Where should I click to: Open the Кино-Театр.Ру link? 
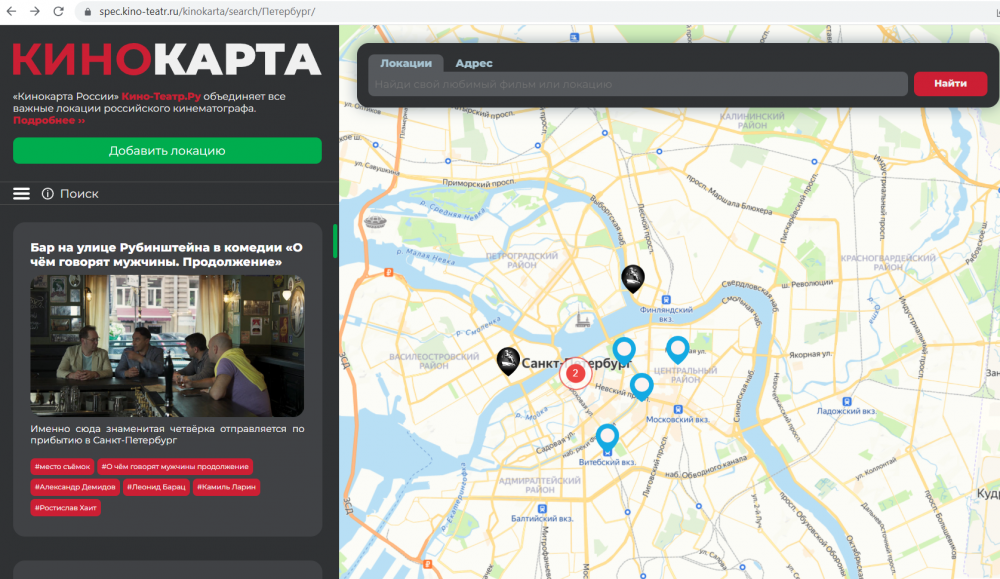[161, 96]
